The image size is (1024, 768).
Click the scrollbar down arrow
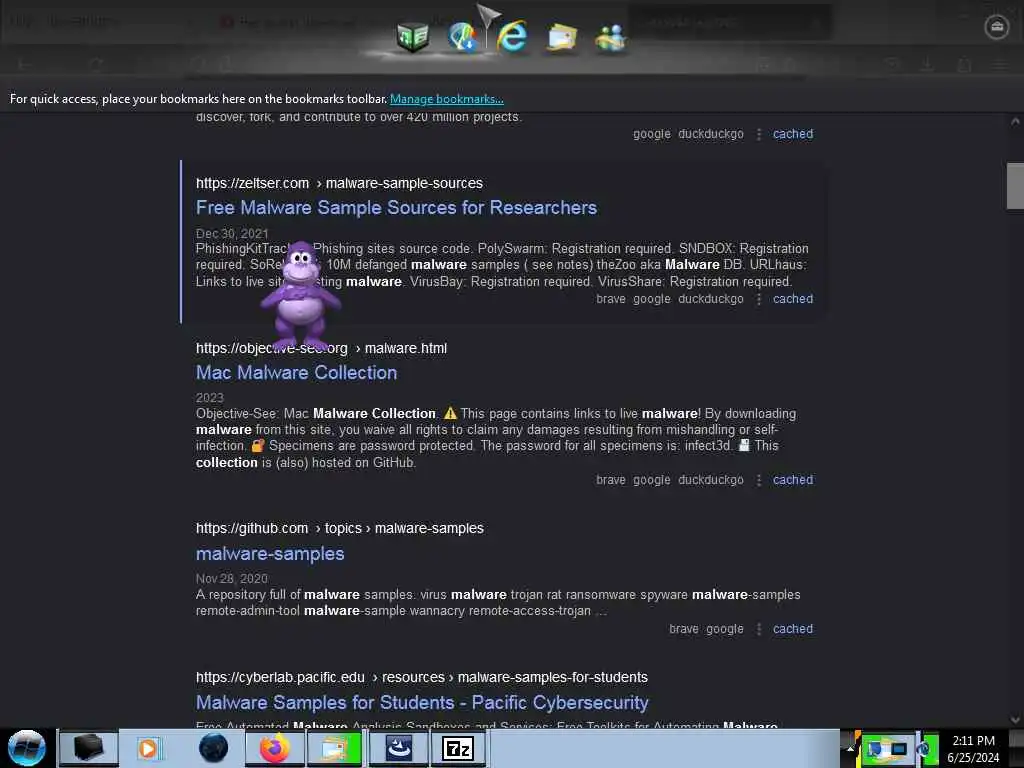[1015, 720]
